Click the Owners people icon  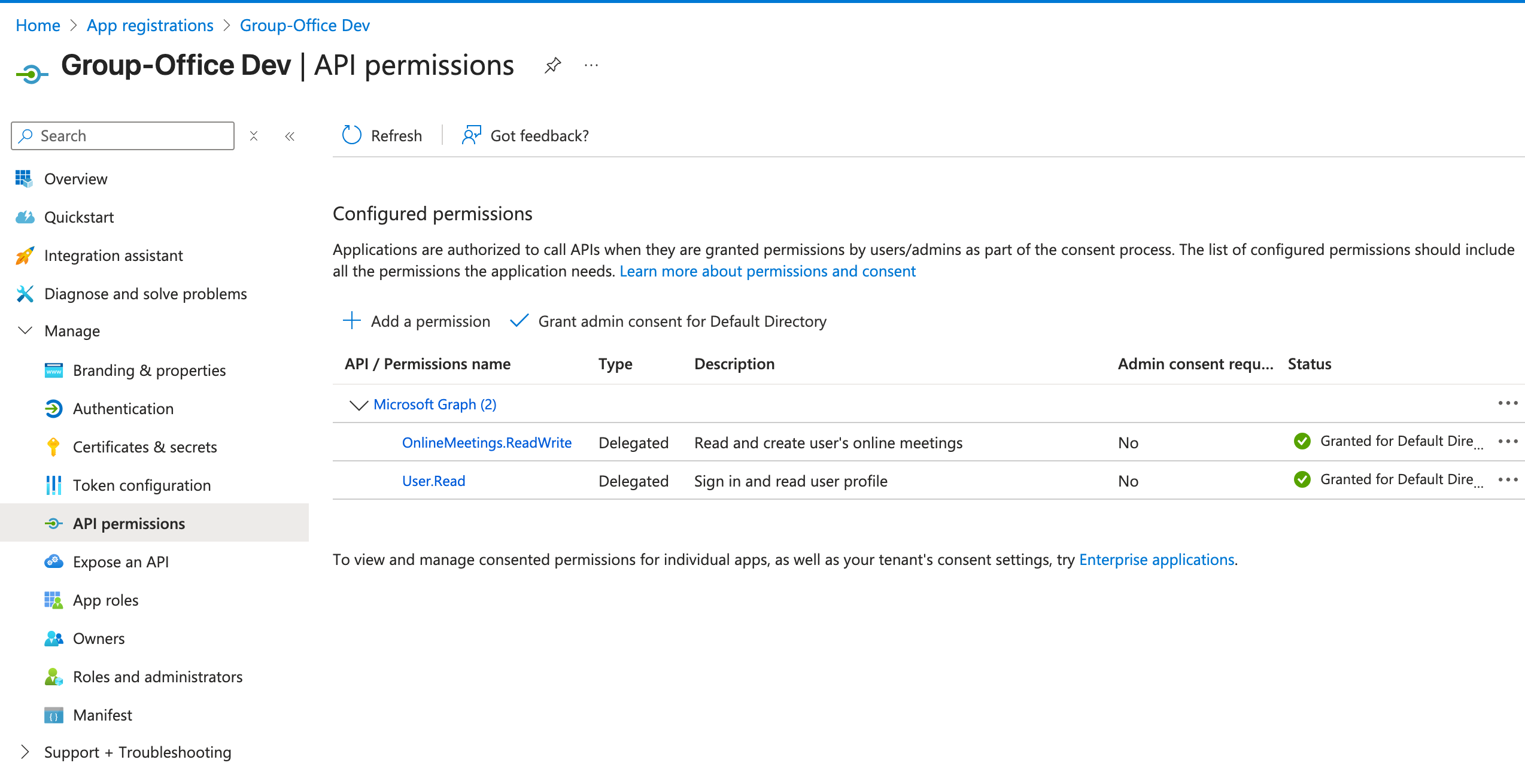(x=54, y=639)
